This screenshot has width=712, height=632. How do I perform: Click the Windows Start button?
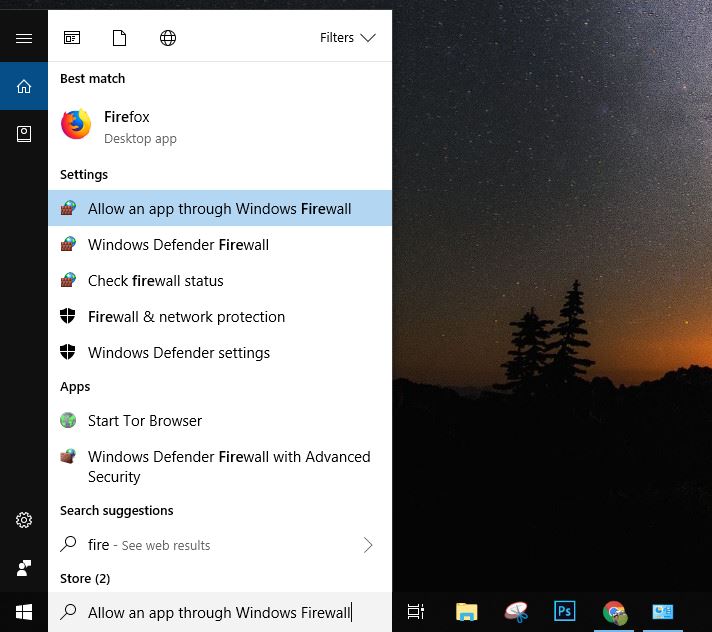pyautogui.click(x=24, y=612)
